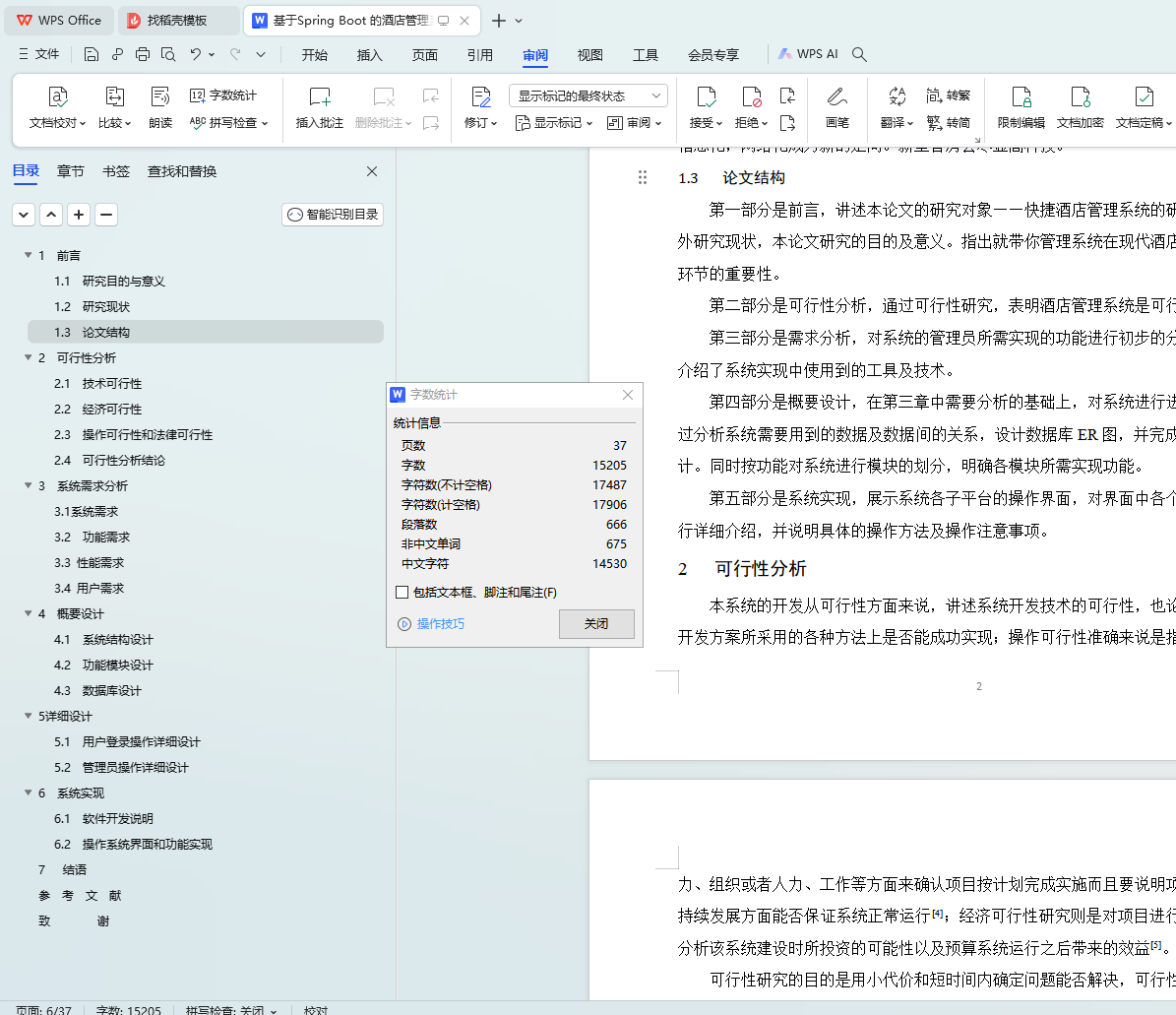
Task: Switch to the 视图 ribbon tab
Action: [589, 55]
